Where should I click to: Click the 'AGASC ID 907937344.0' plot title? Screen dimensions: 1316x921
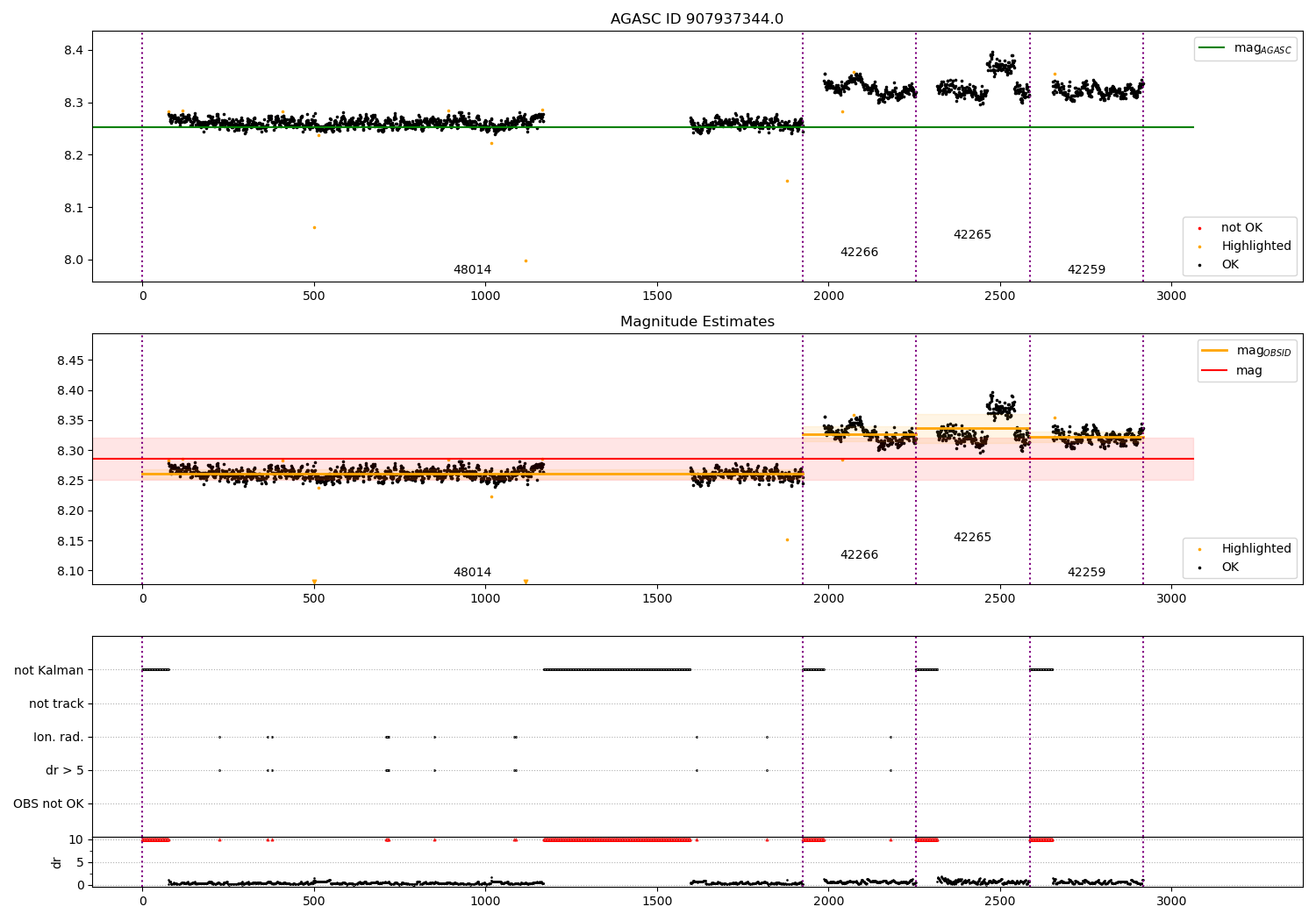(x=697, y=19)
